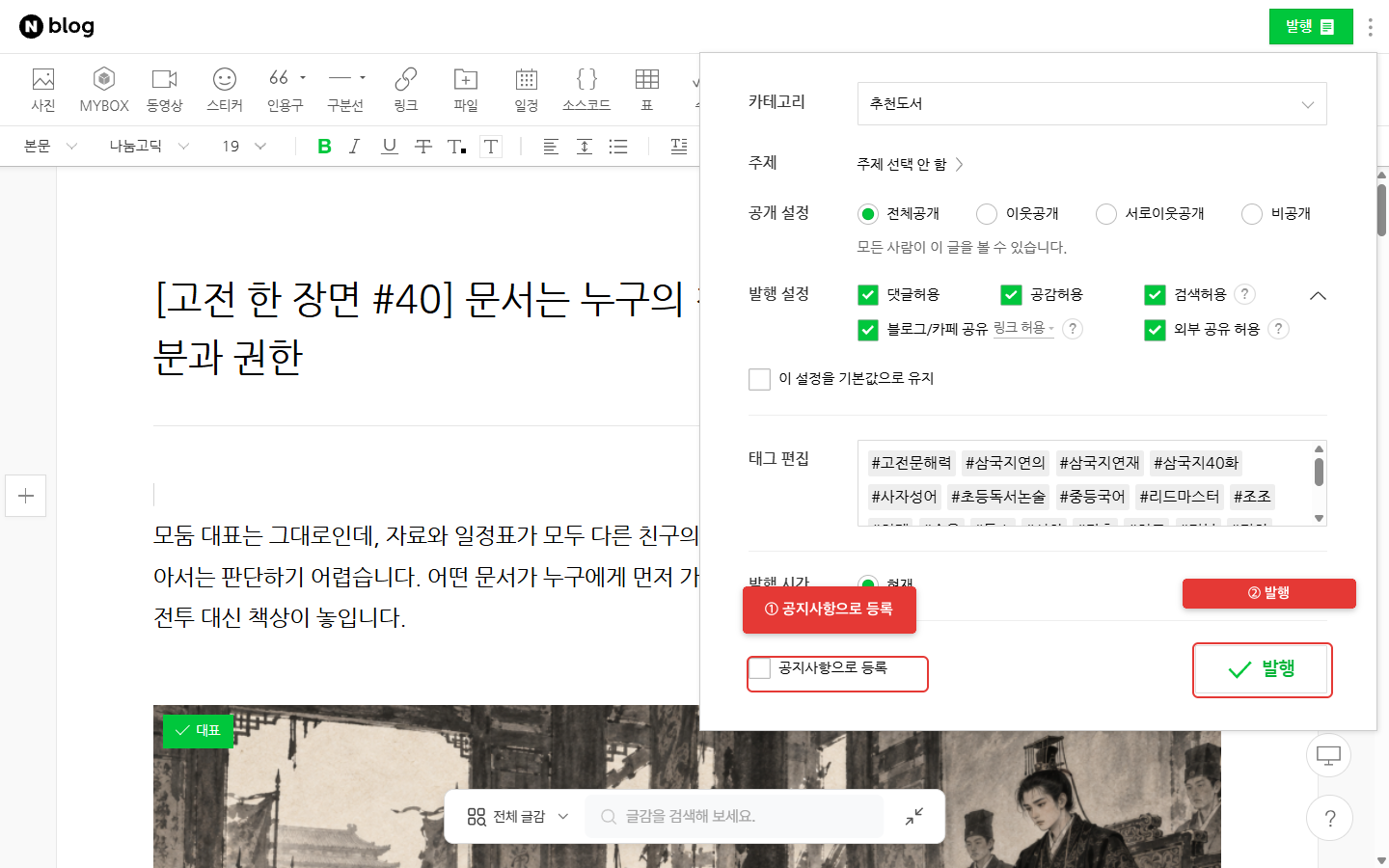
Task: Click the #삼국지연의 tag
Action: coord(1005,463)
